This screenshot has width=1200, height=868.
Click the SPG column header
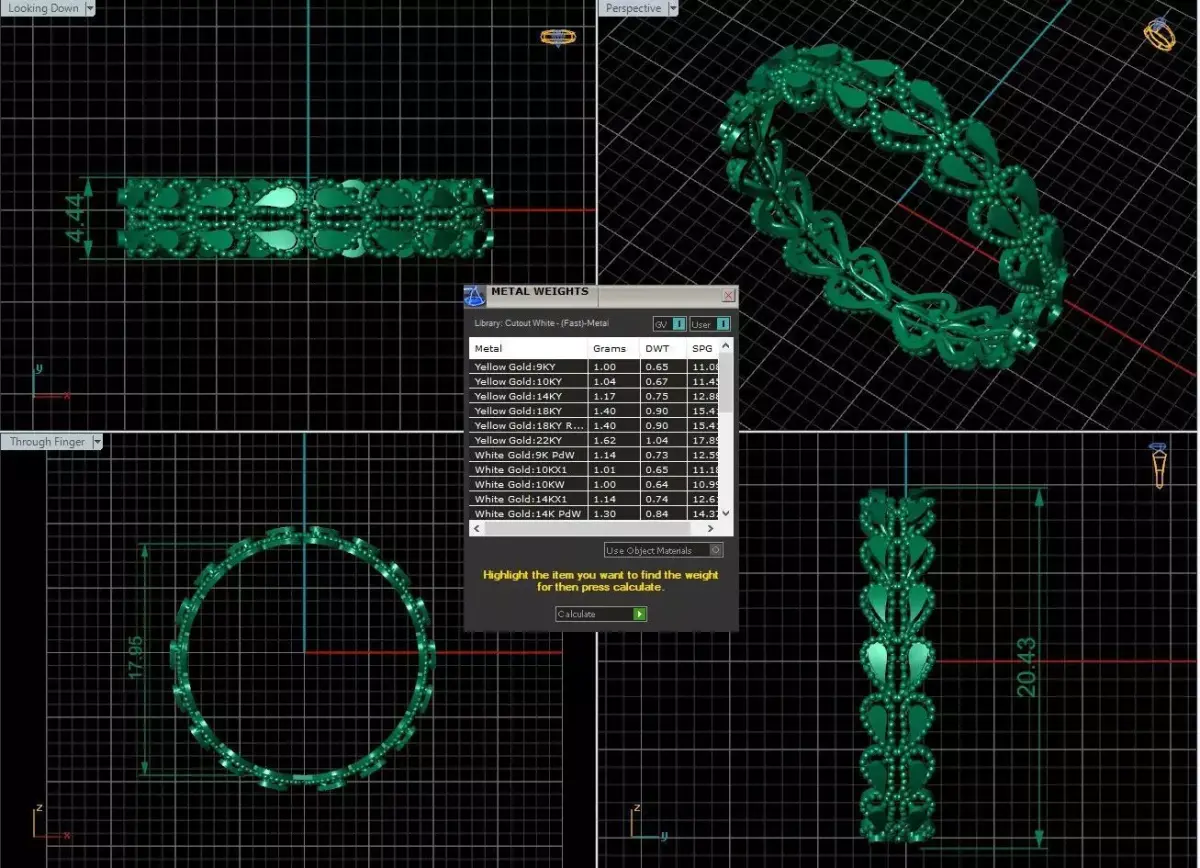pyautogui.click(x=702, y=348)
